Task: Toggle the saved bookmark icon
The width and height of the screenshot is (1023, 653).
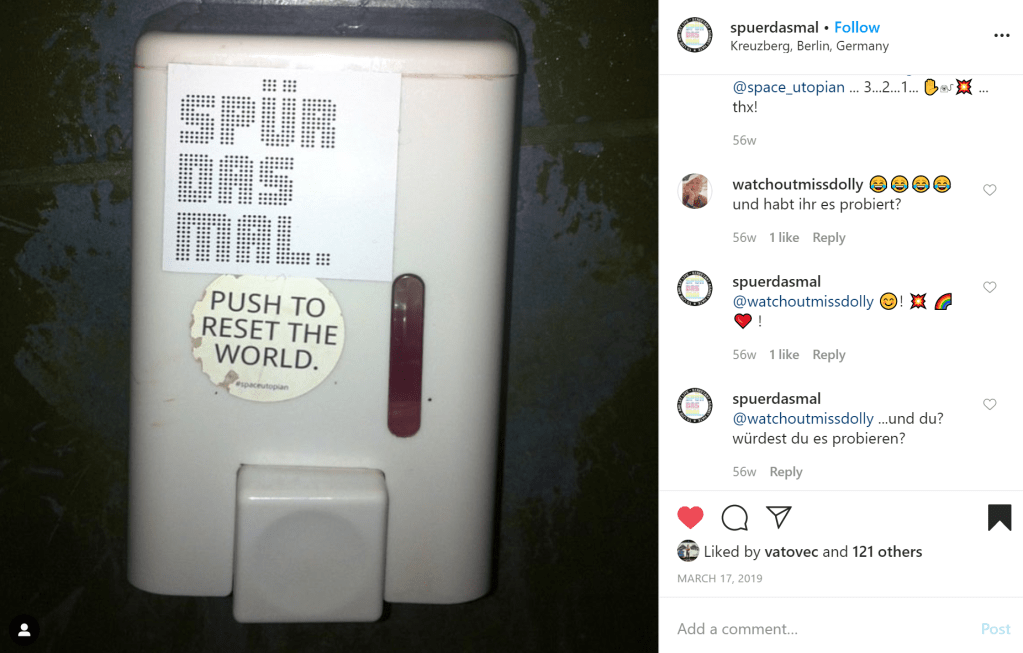Action: coord(999,517)
